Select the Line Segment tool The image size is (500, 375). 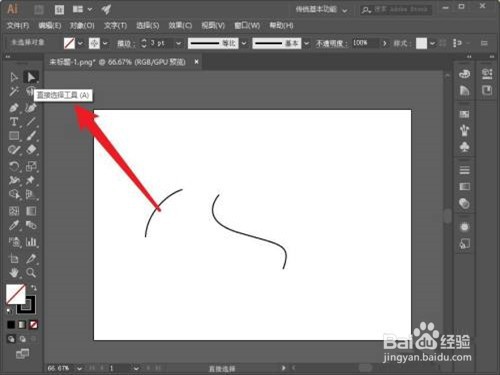coord(31,122)
